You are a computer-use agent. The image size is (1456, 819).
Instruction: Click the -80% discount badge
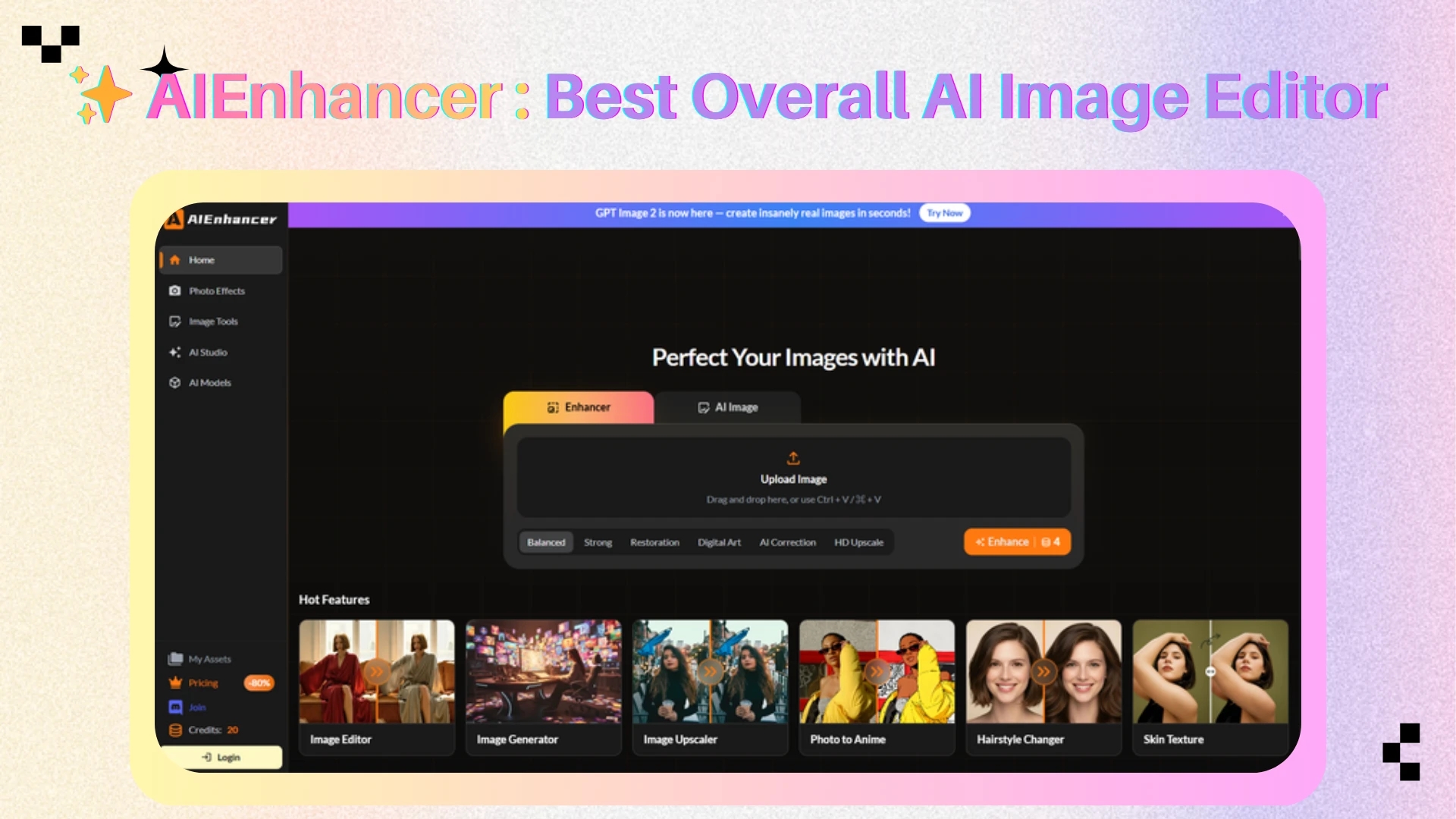coord(259,683)
